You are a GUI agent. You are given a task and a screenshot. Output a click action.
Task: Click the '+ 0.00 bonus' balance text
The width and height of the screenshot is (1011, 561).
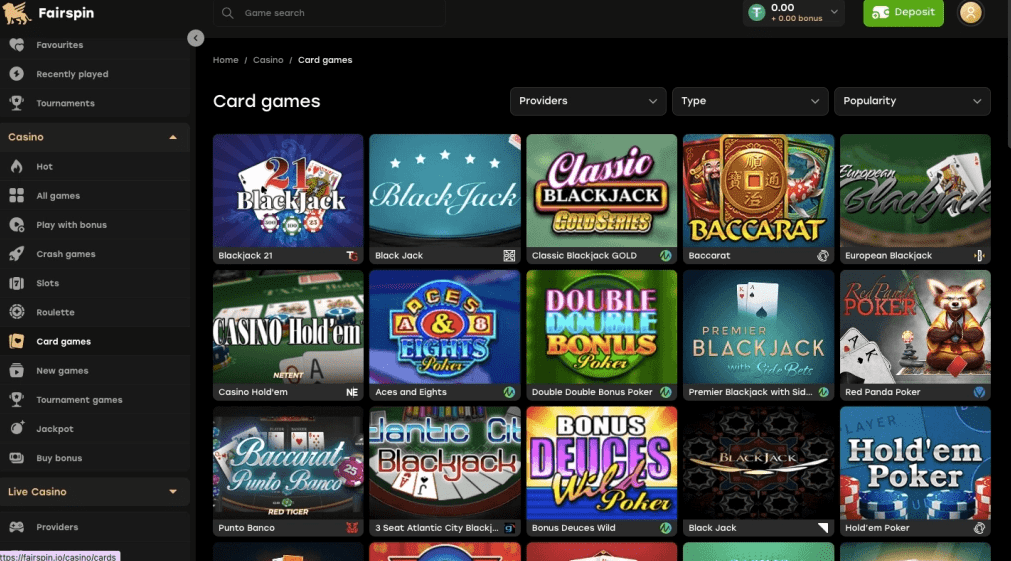coord(796,19)
